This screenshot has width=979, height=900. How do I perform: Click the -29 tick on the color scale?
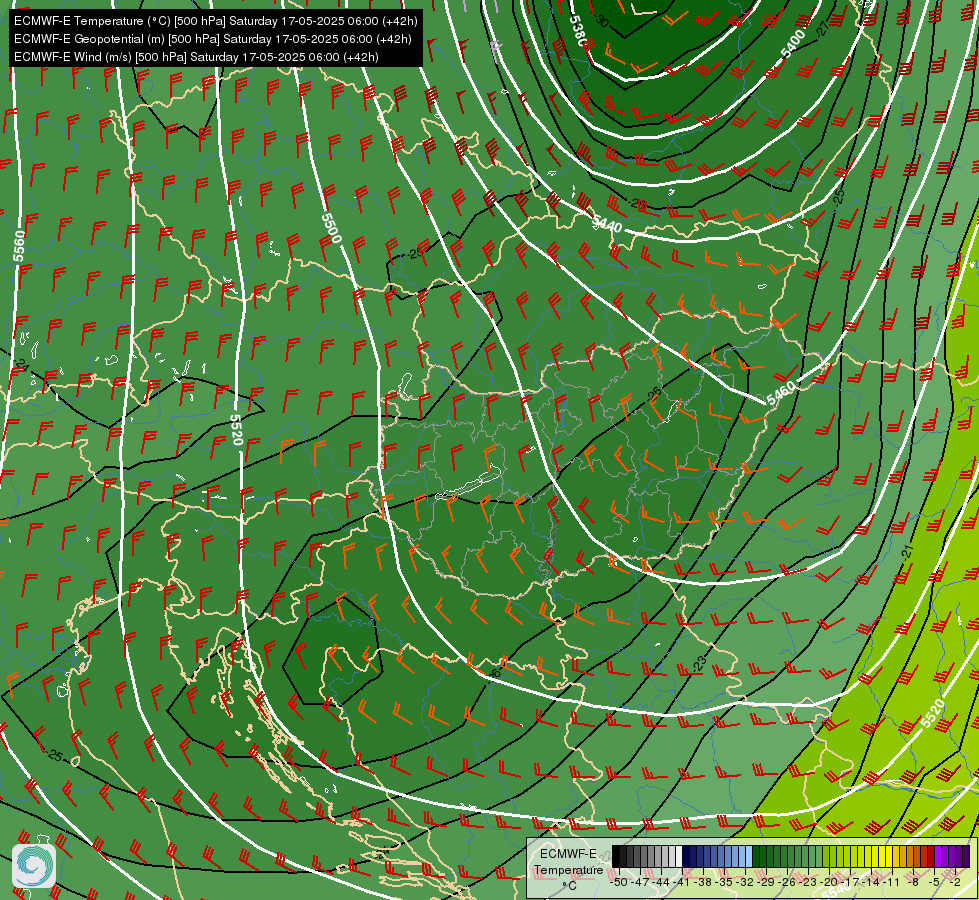tap(766, 882)
